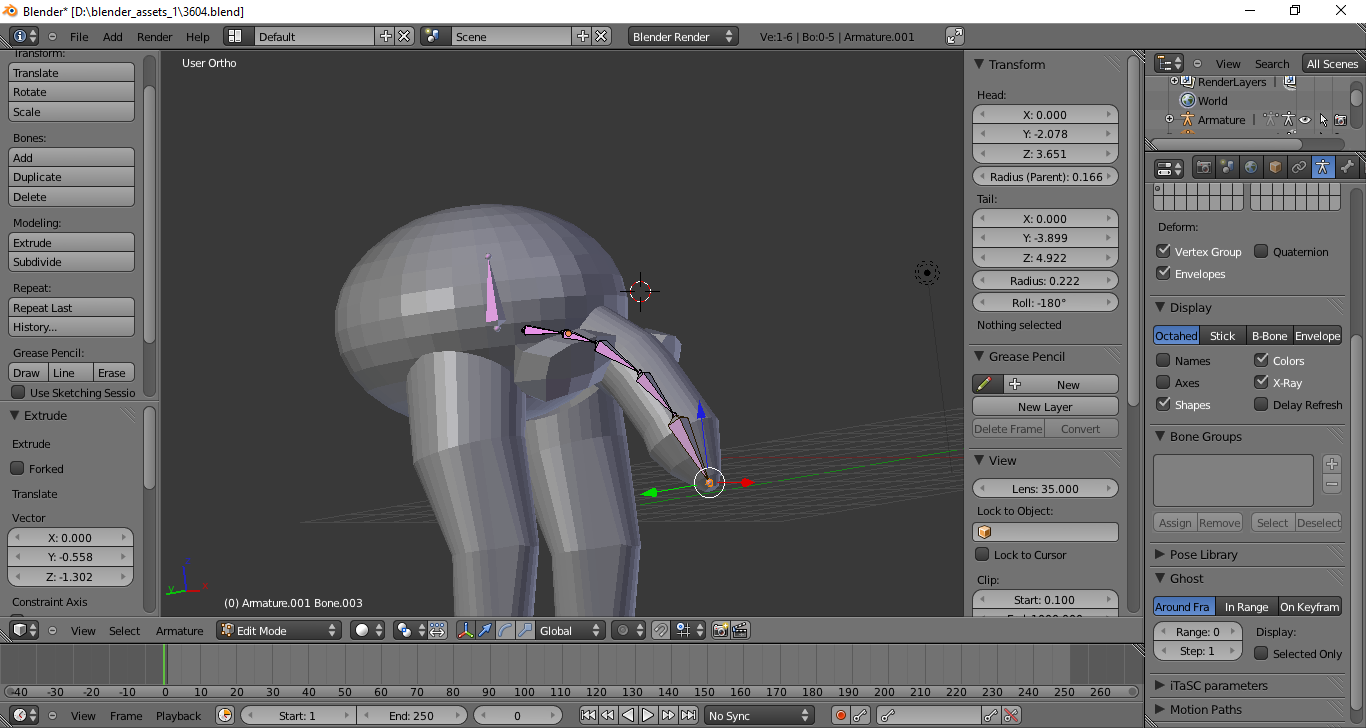Enable the Names display checkbox
1366x728 pixels.
1163,361
